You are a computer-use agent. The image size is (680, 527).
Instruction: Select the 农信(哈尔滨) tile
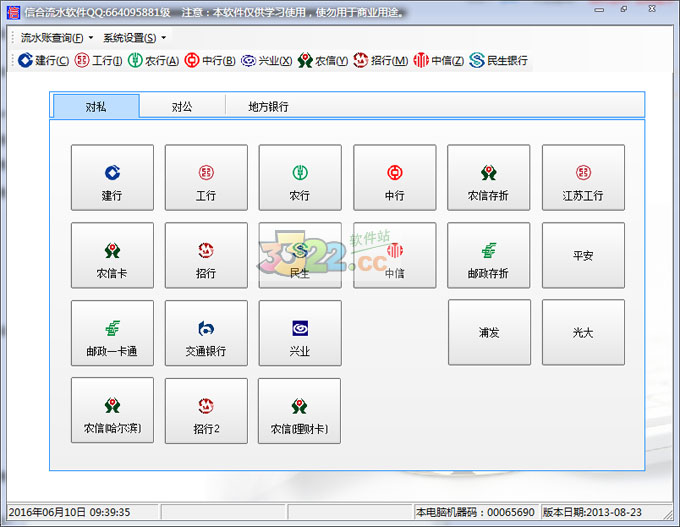coord(112,410)
